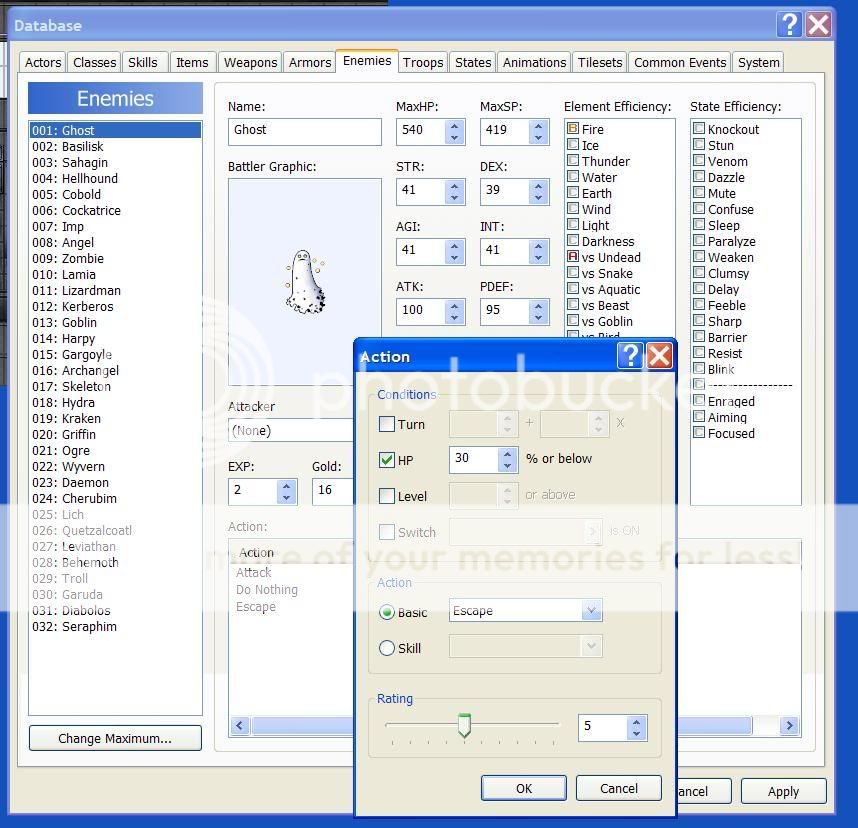Click the Database window help icon
The width and height of the screenshot is (858, 828).
[789, 25]
